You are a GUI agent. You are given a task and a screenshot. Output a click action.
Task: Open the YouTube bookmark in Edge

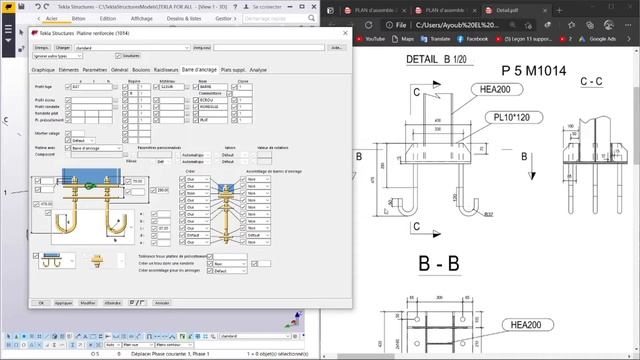[371, 39]
